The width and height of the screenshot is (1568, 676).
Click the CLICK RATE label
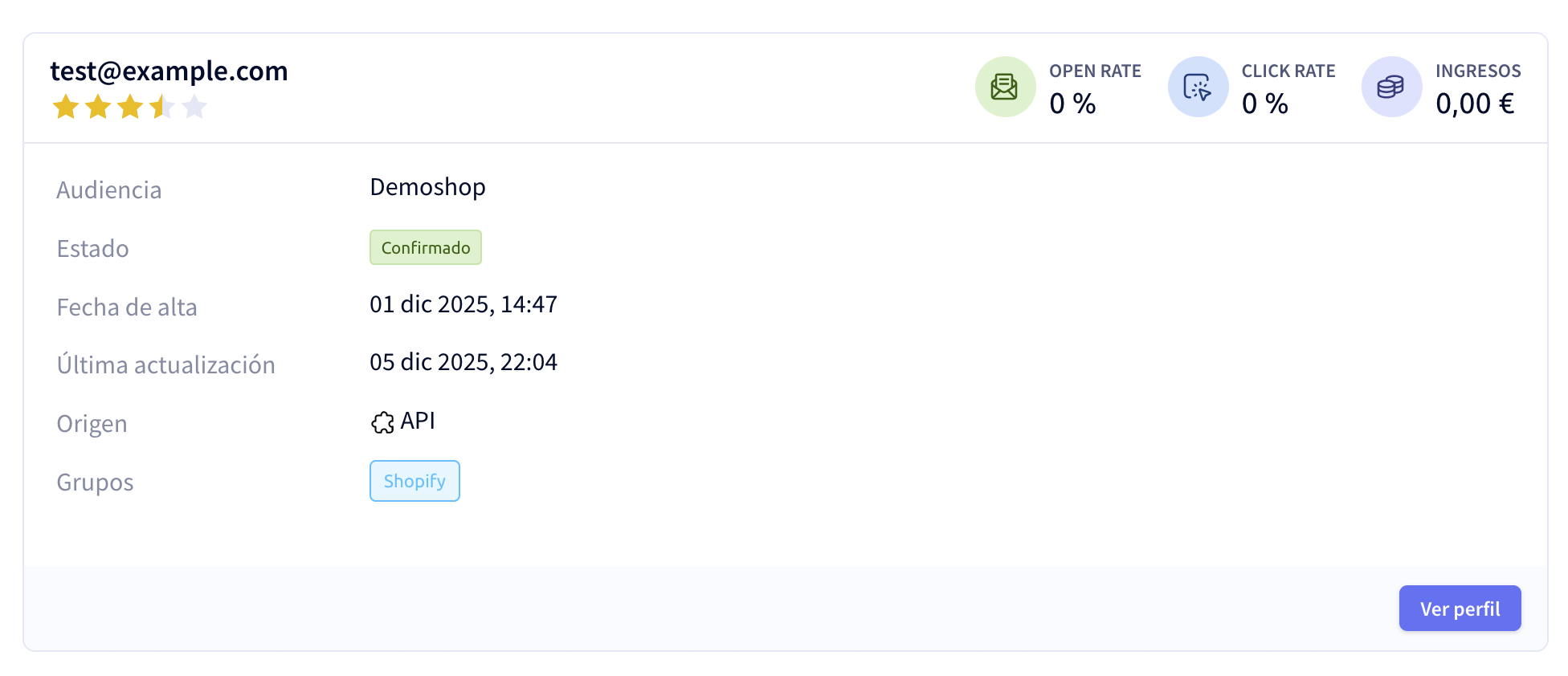click(1288, 71)
